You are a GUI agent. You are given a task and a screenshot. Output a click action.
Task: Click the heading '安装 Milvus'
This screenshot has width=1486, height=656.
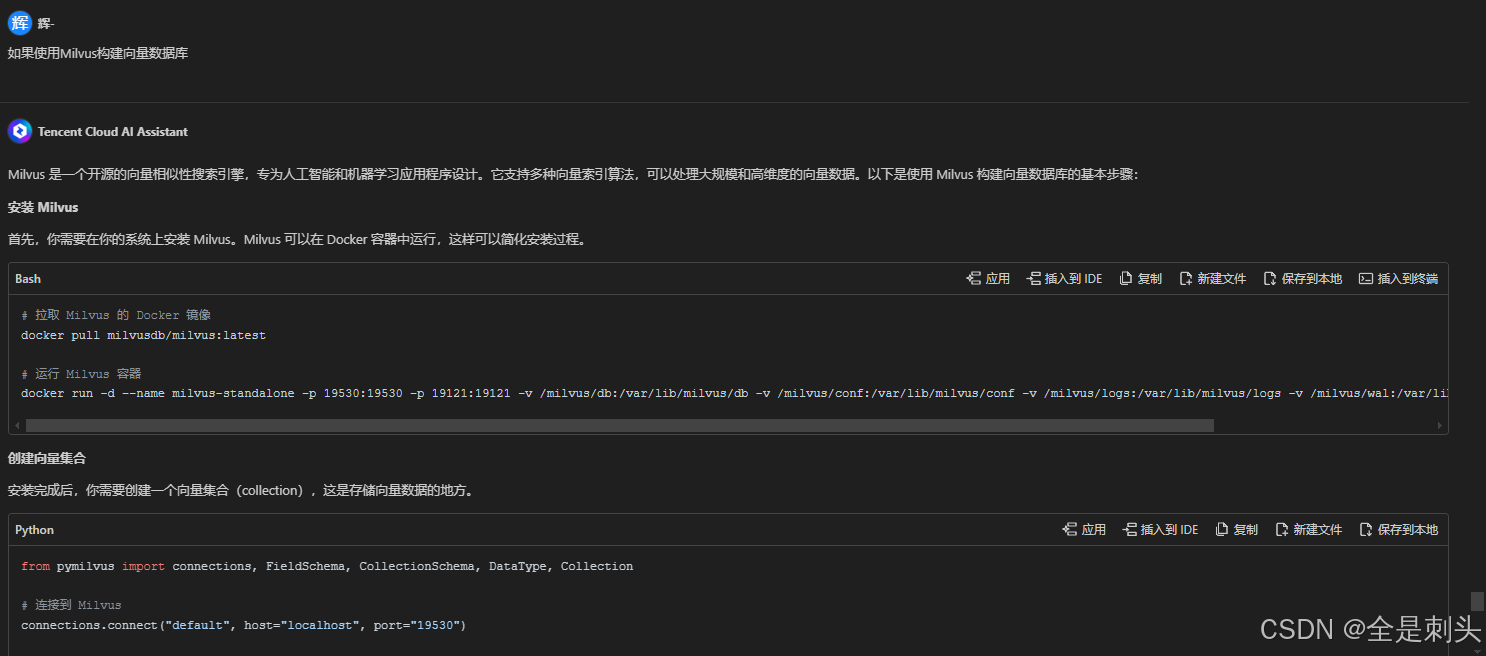[x=43, y=208]
